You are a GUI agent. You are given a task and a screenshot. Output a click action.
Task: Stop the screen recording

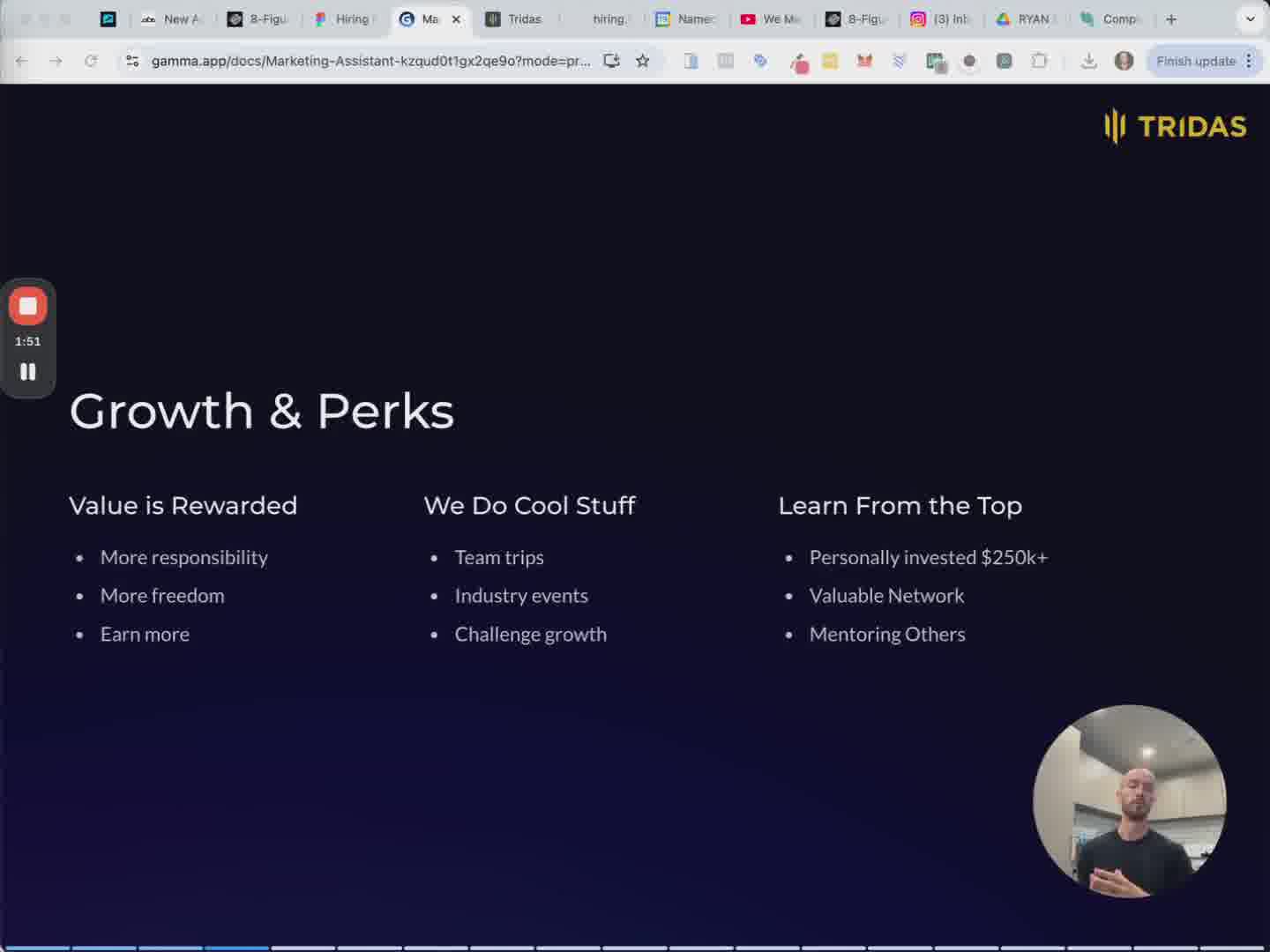pyautogui.click(x=28, y=306)
